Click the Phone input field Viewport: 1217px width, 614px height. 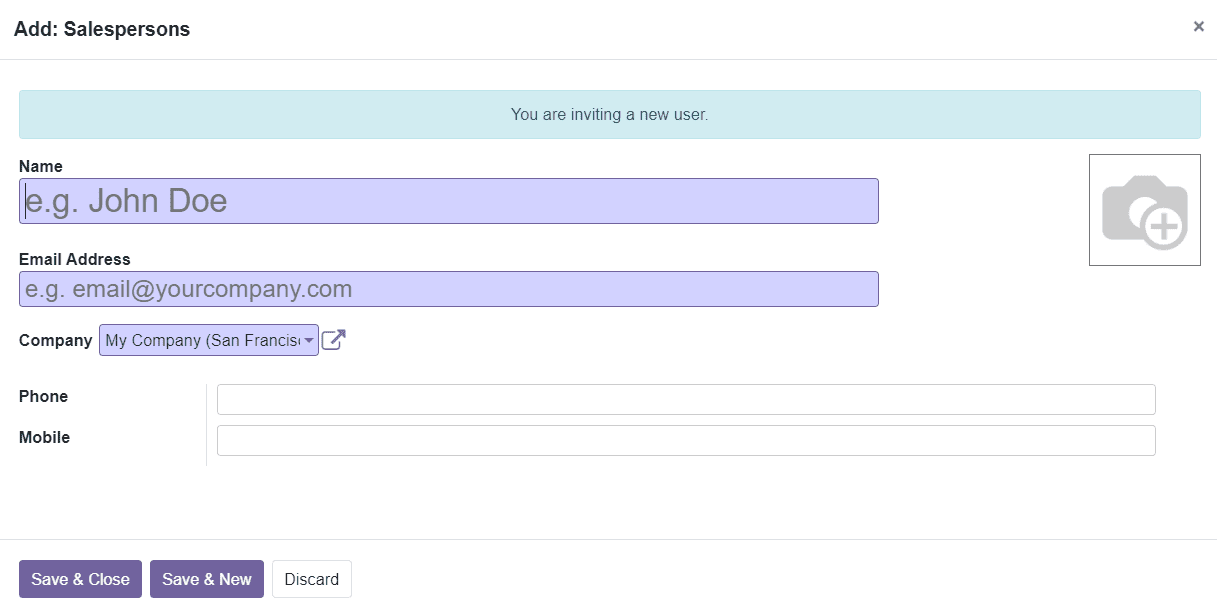pyautogui.click(x=685, y=398)
